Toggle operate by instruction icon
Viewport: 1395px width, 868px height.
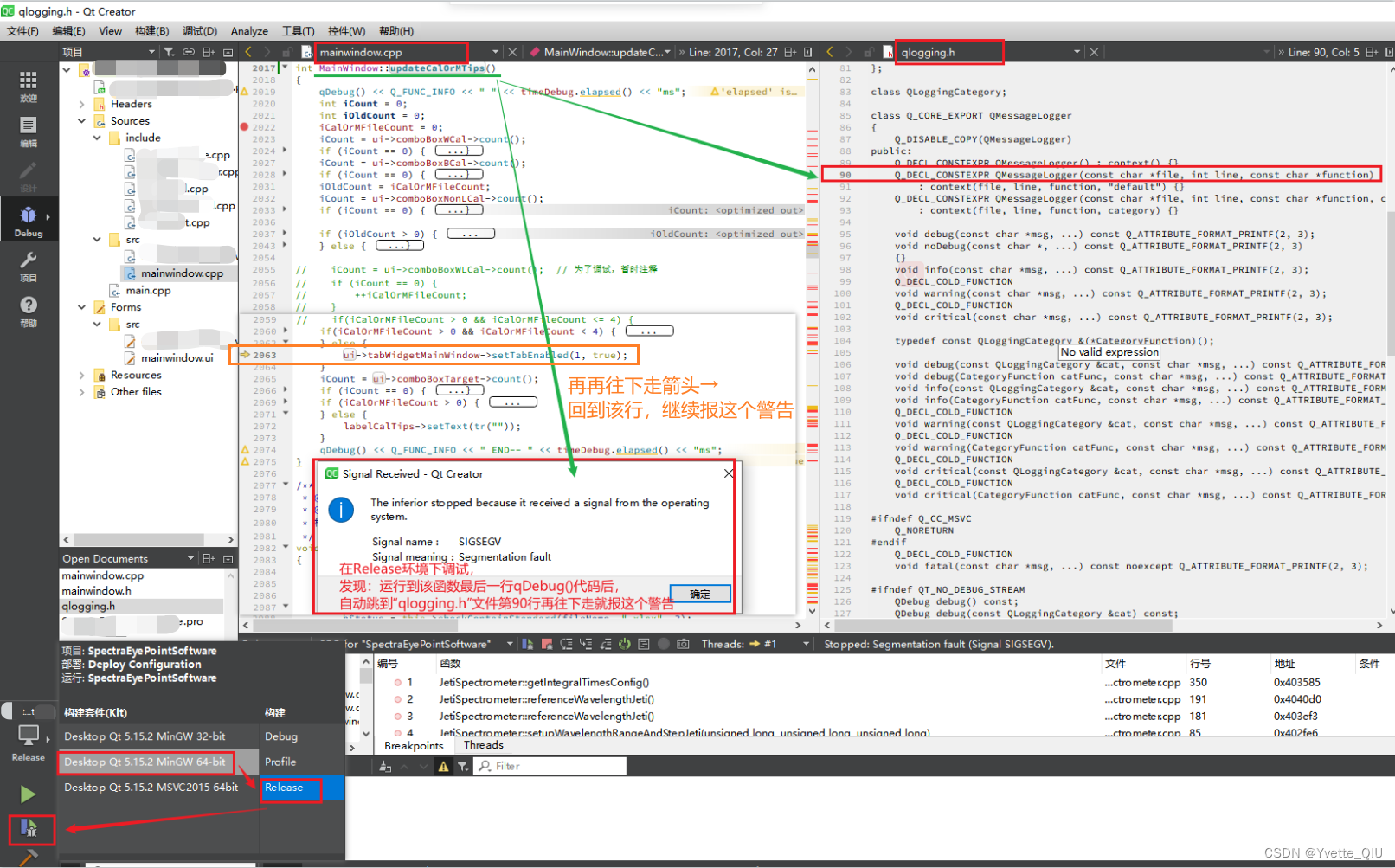point(644,644)
